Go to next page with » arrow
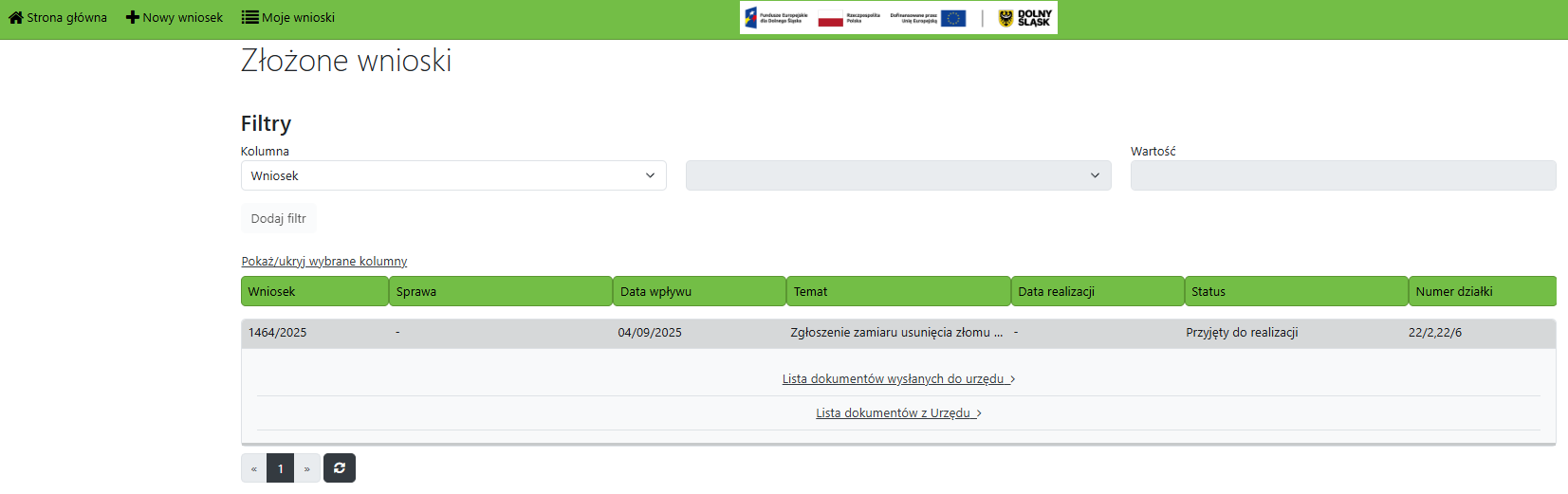 point(307,468)
